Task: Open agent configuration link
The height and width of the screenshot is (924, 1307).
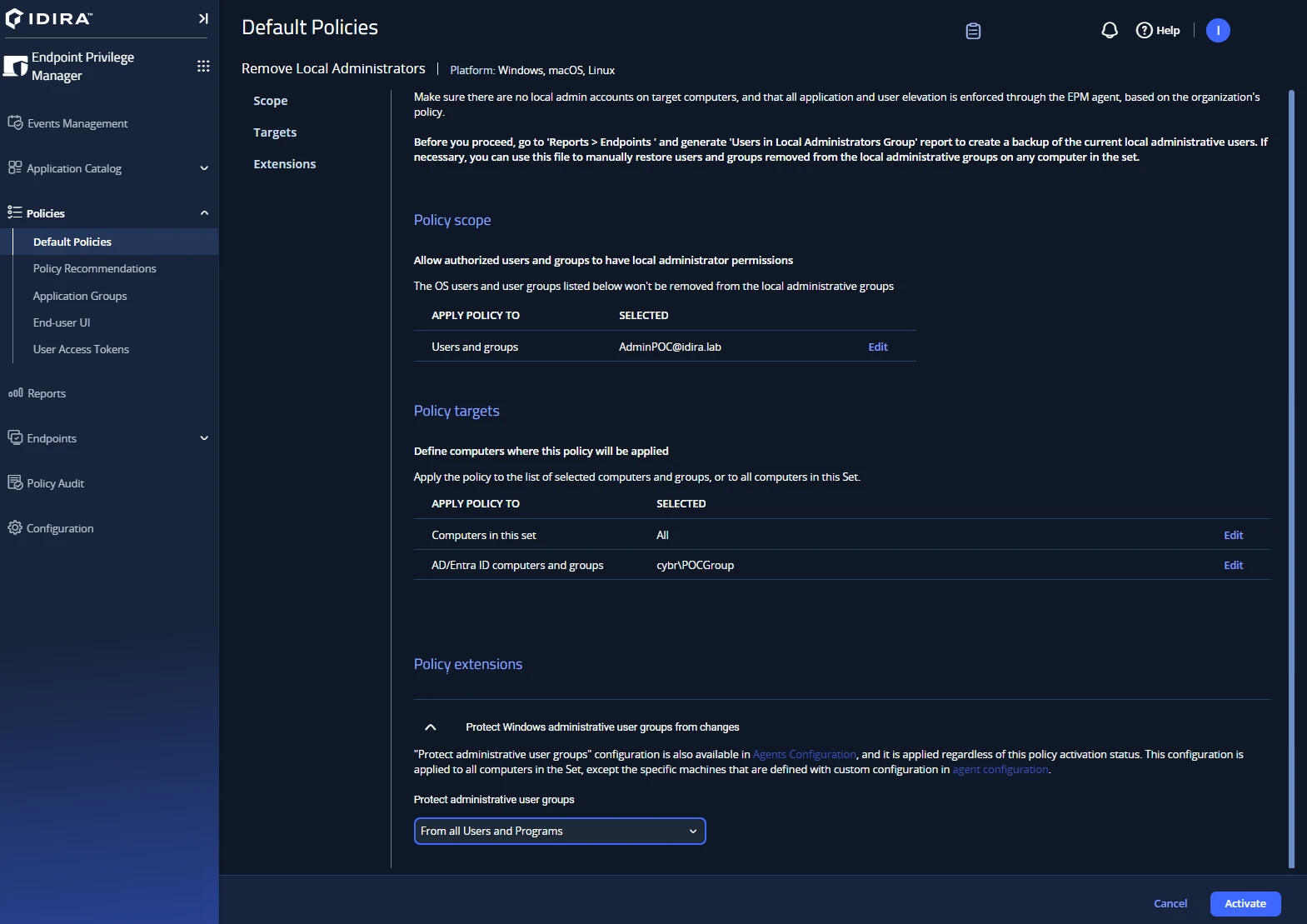Action: coord(1000,769)
